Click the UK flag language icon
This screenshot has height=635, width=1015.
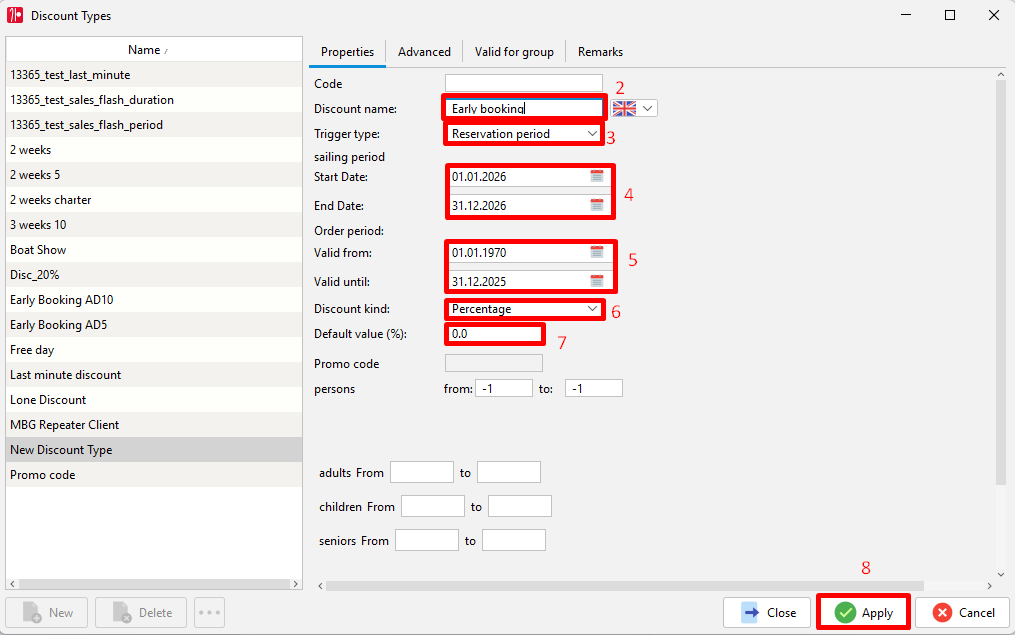tap(624, 109)
